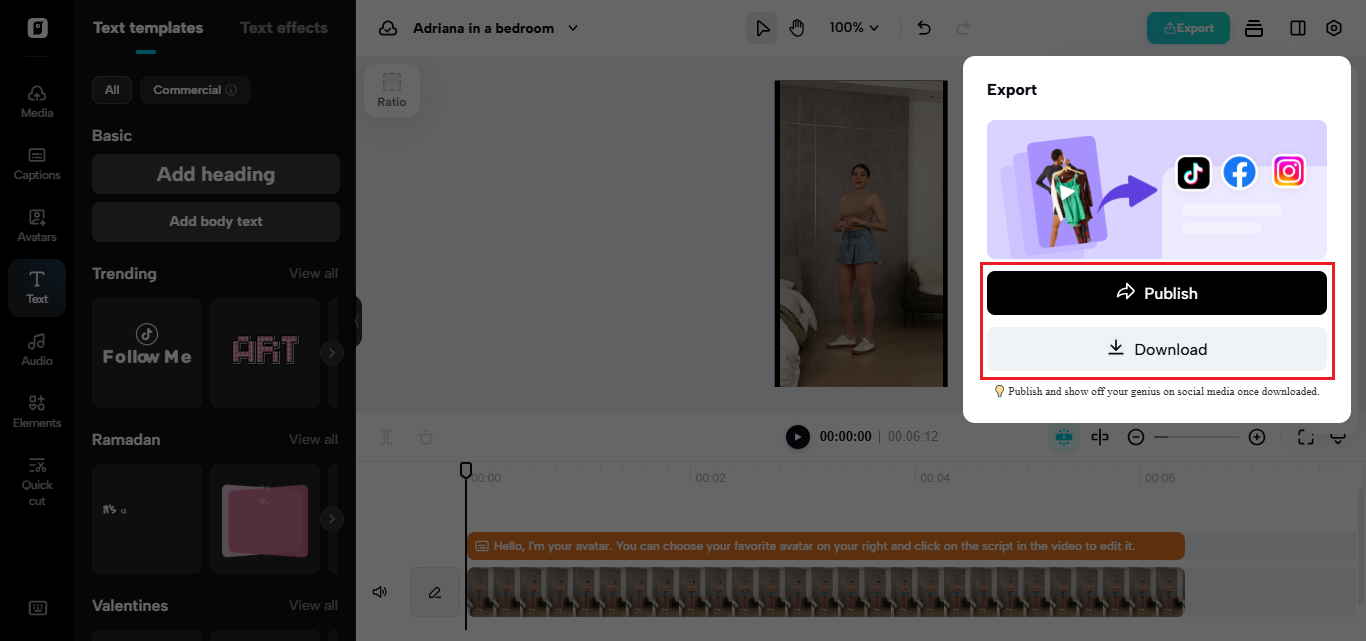Screen dimensions: 1366x641
Task: Click the Download button
Action: click(x=1156, y=349)
